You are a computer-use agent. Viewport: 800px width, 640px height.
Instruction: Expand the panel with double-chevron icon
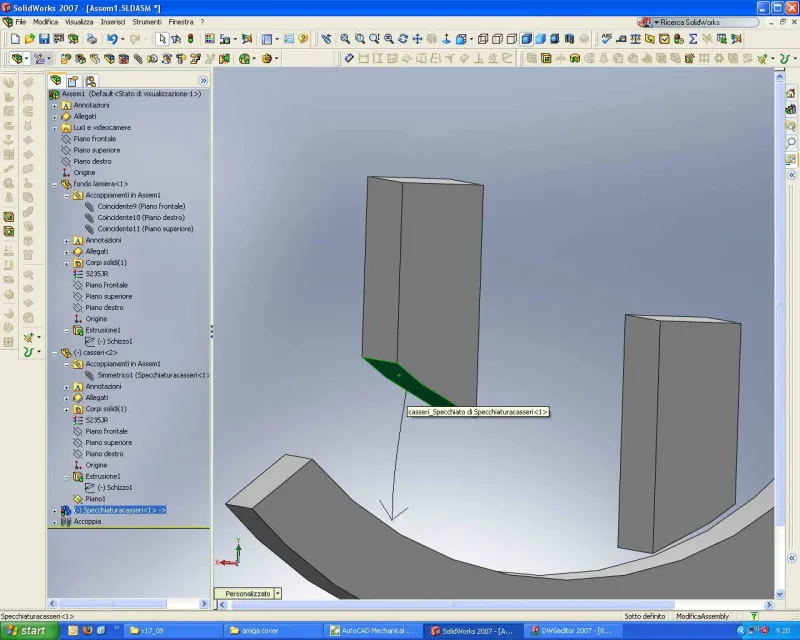tap(203, 81)
